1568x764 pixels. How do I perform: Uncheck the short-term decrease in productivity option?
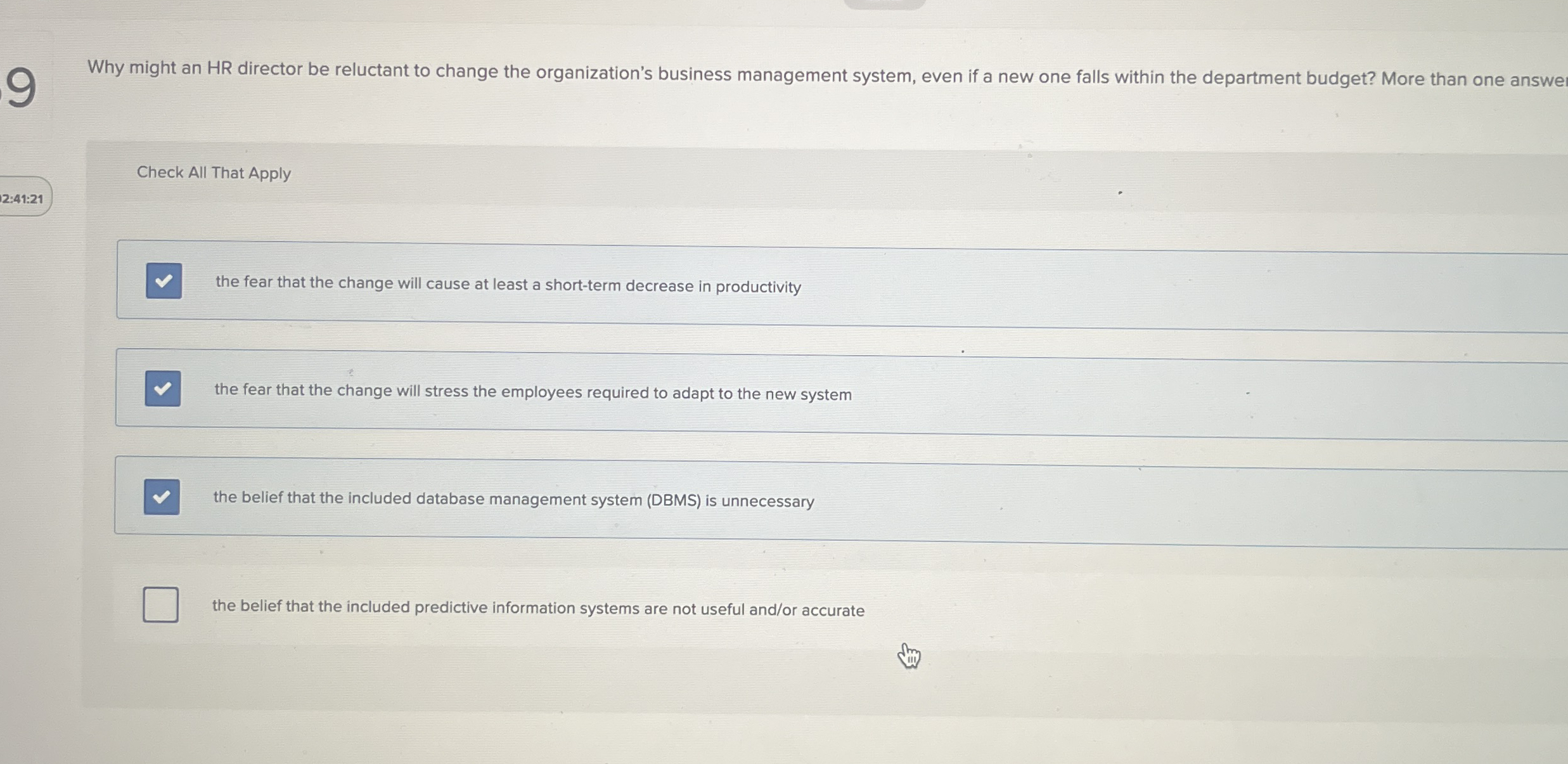pos(163,282)
